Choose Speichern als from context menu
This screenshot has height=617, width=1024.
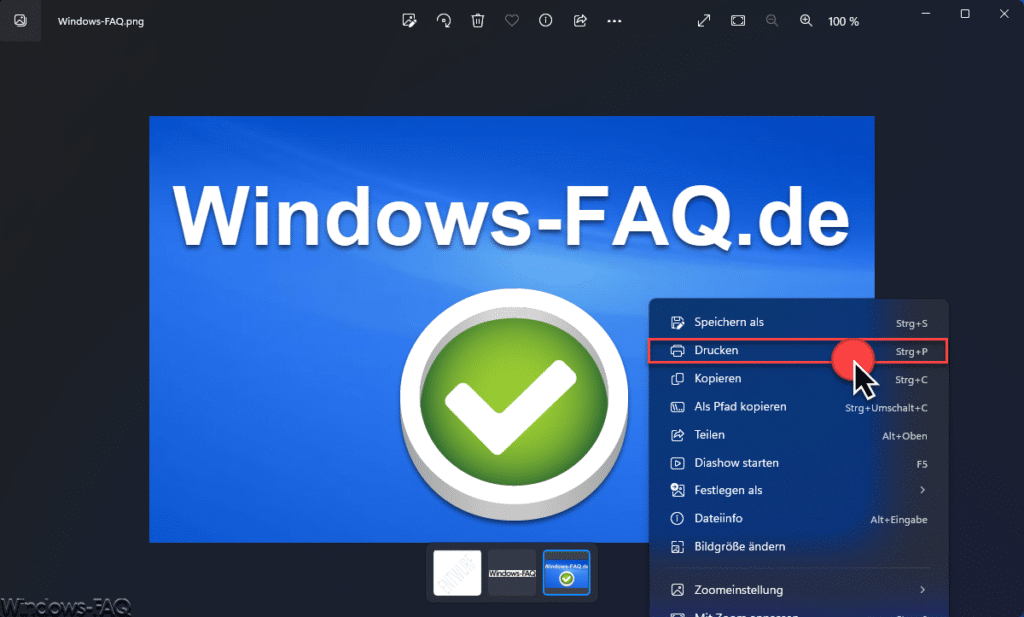tap(799, 323)
